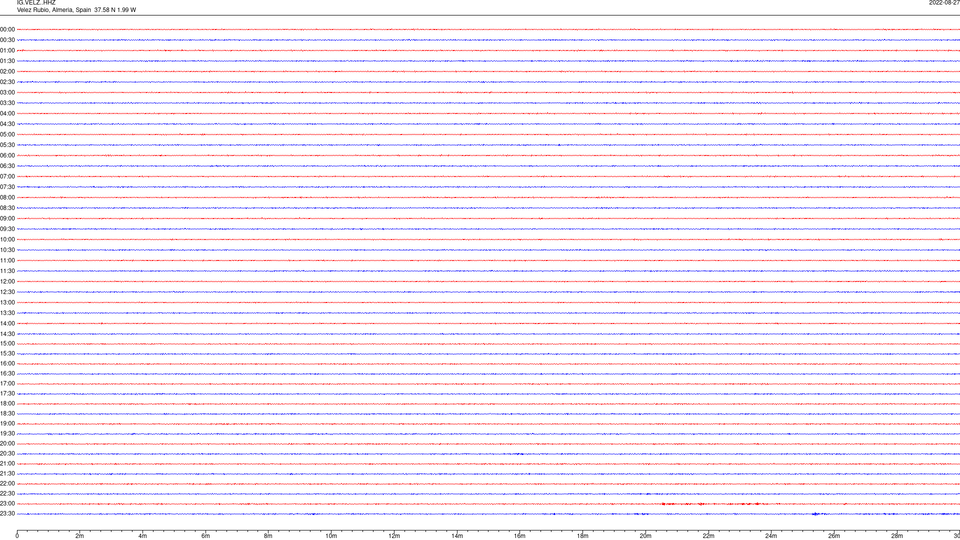Pick the 10:30 time label

pos(7,250)
